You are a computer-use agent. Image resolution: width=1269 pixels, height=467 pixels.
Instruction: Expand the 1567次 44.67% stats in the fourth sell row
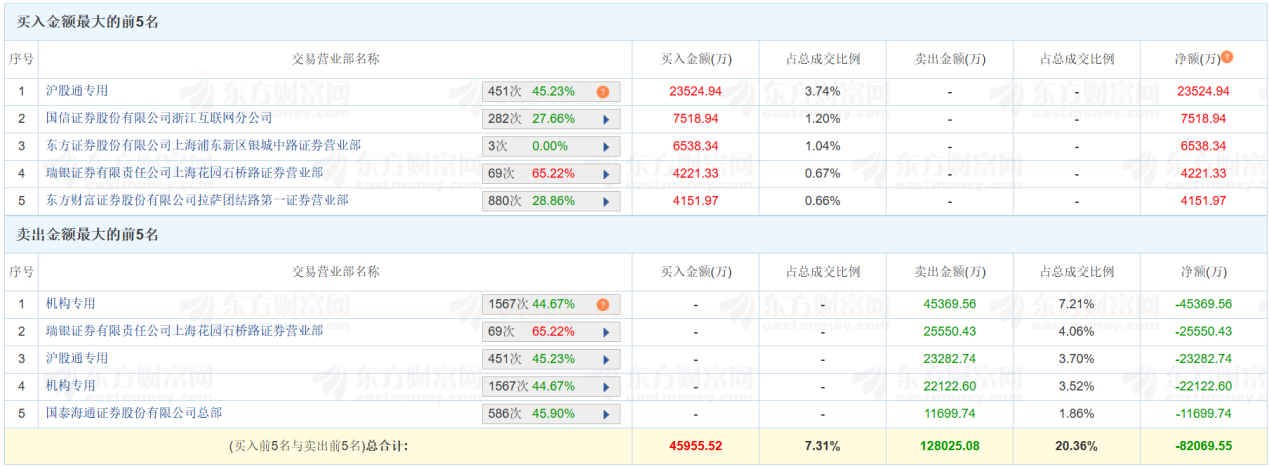coord(606,386)
